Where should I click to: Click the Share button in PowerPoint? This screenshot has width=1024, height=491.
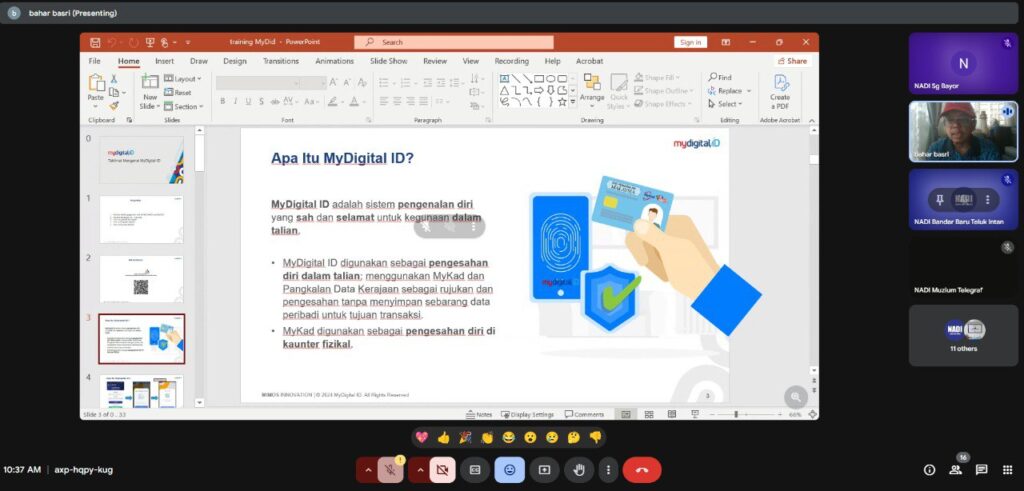(x=791, y=61)
